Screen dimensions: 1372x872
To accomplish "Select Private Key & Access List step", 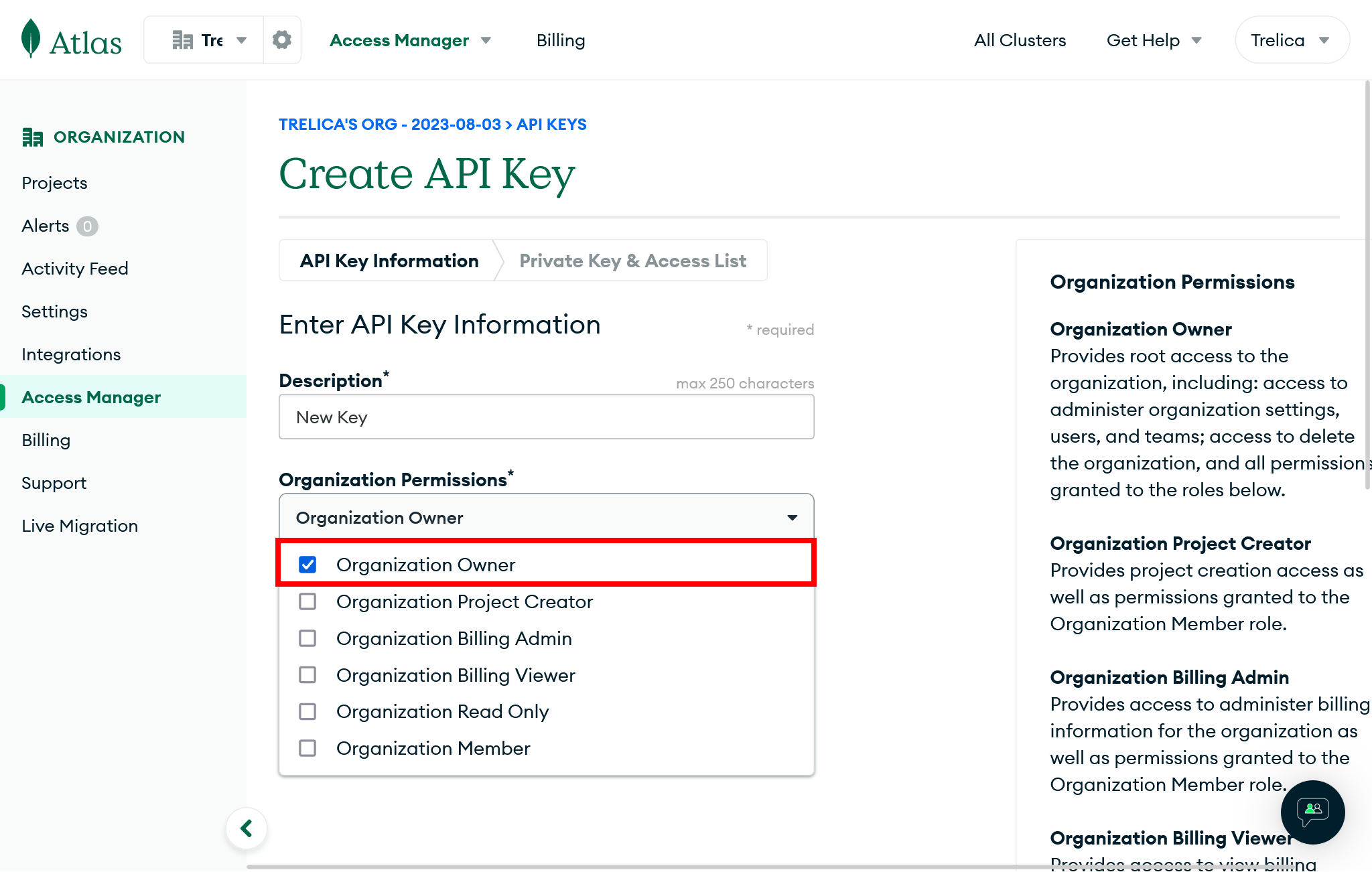I will tap(632, 261).
